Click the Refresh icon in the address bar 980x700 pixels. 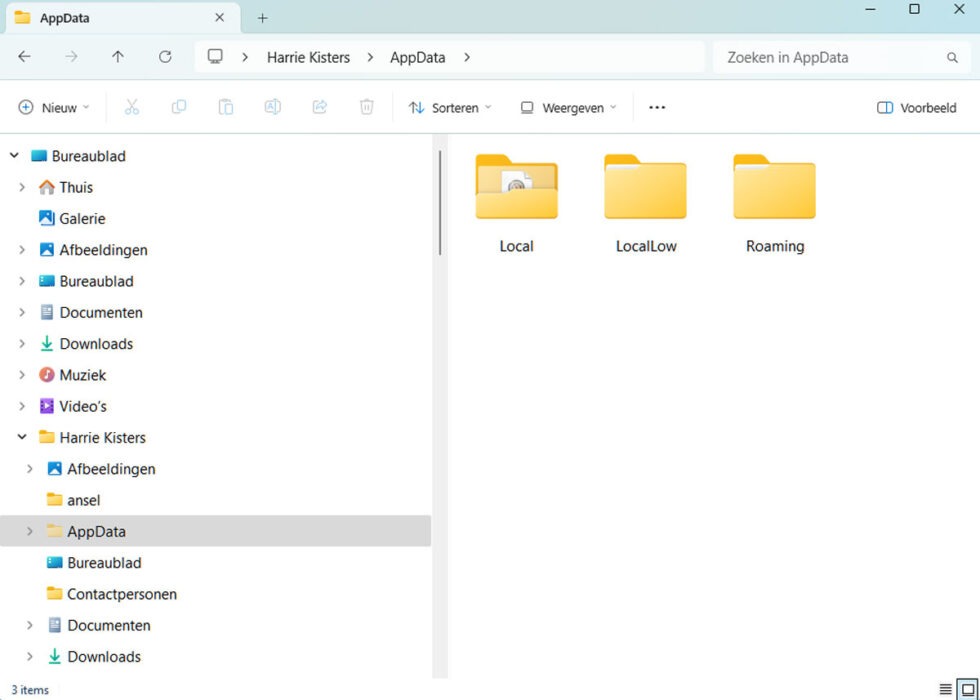pyautogui.click(x=165, y=57)
